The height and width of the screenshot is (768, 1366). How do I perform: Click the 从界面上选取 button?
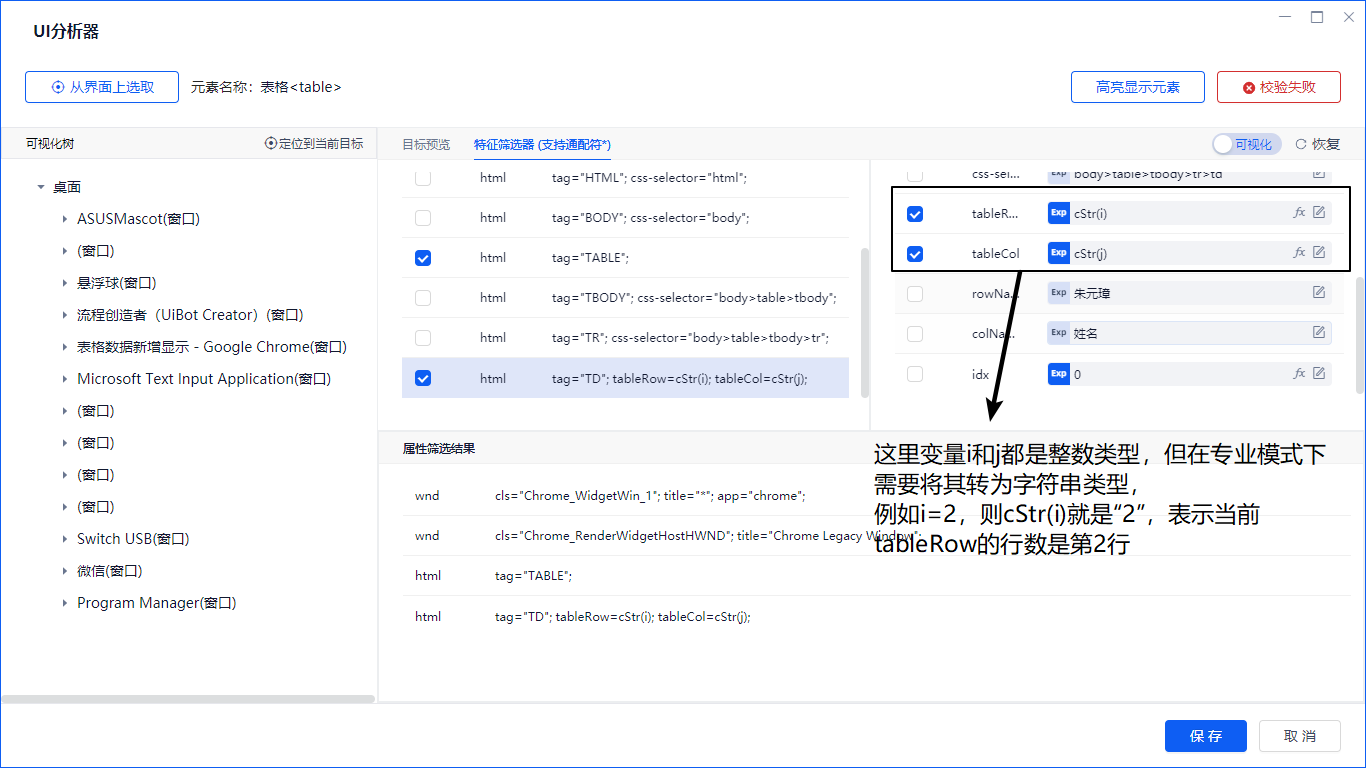click(x=102, y=87)
